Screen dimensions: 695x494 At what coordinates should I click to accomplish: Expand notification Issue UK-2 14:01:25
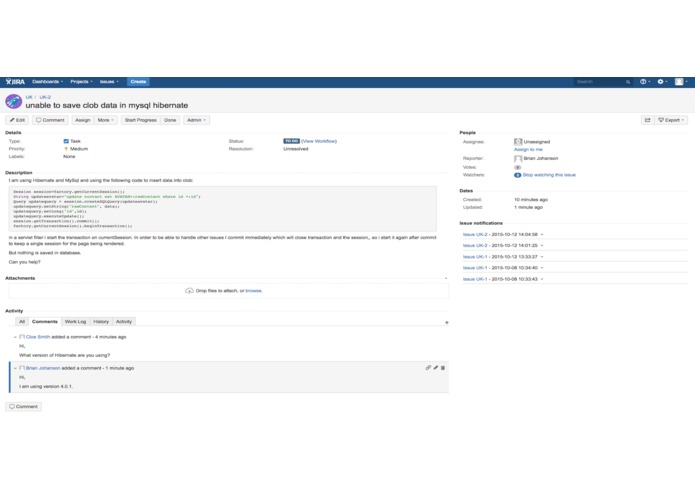[542, 245]
